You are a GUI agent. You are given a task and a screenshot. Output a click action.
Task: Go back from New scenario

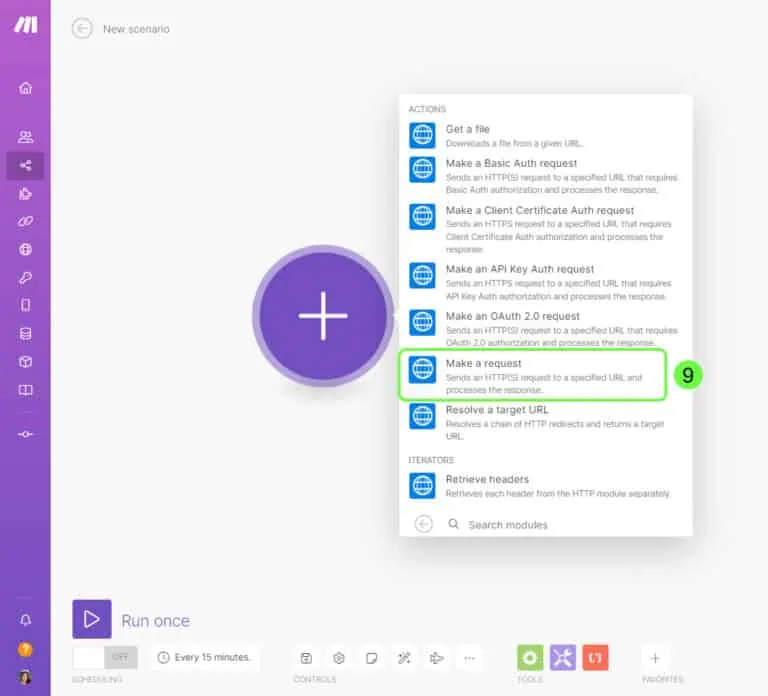tap(82, 28)
